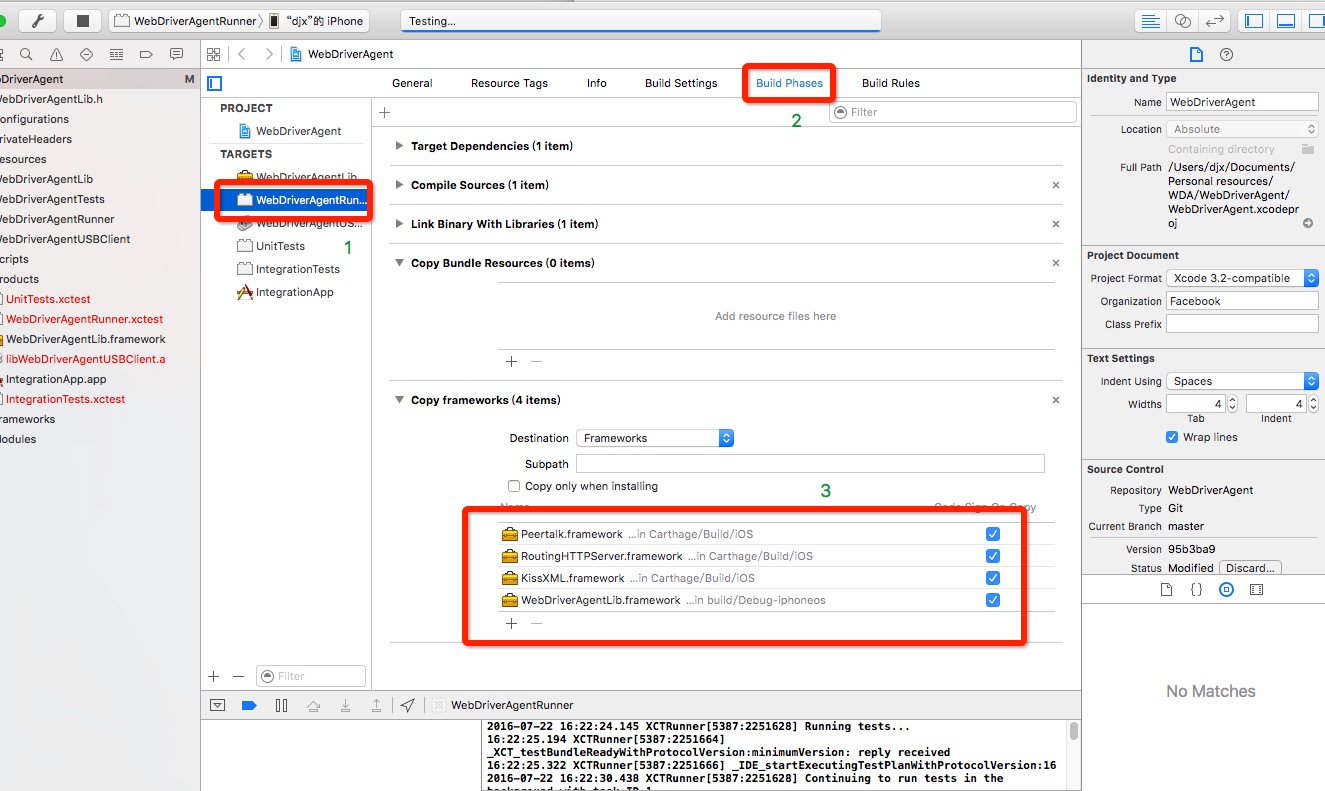This screenshot has width=1325, height=791.
Task: Show code snippet library braces icon
Action: tap(1196, 590)
